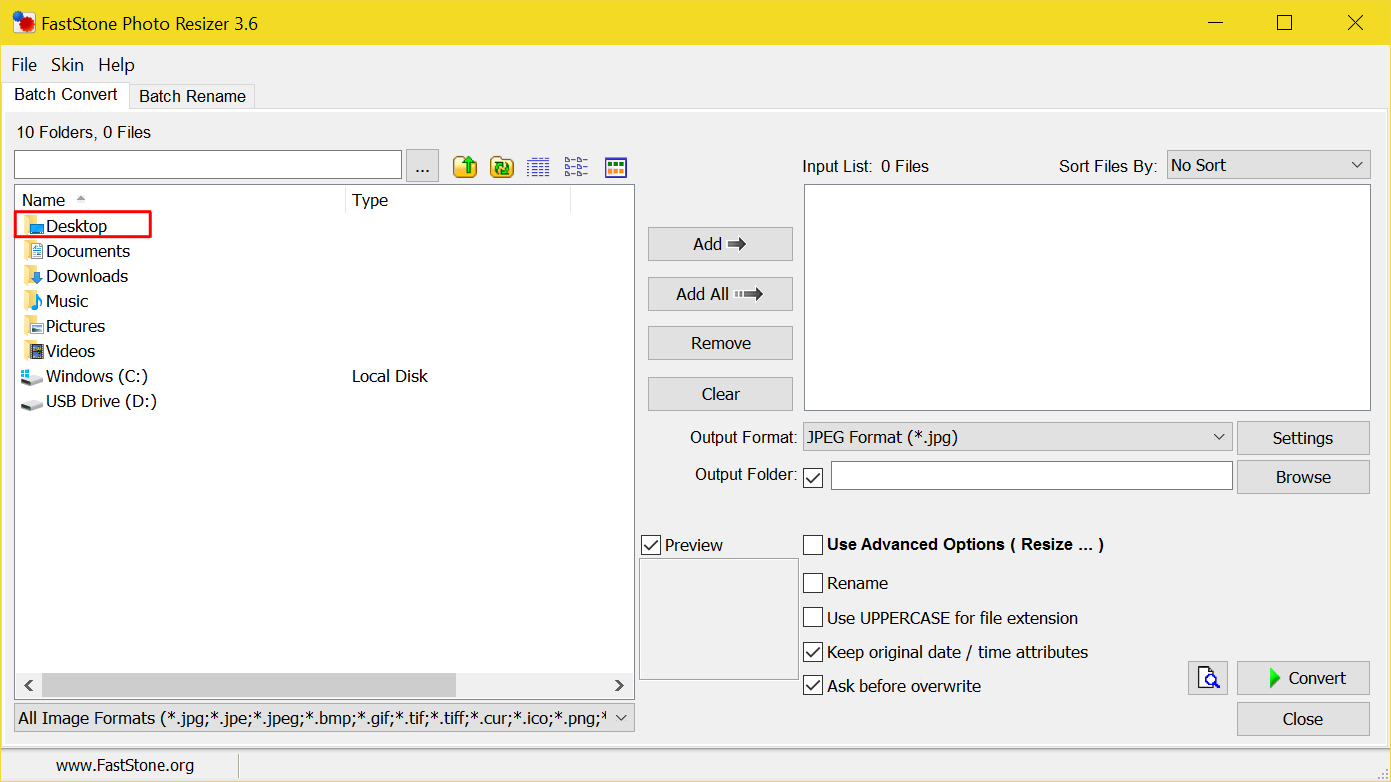Open the image formats filter dropdown
The height and width of the screenshot is (782, 1391).
click(324, 718)
